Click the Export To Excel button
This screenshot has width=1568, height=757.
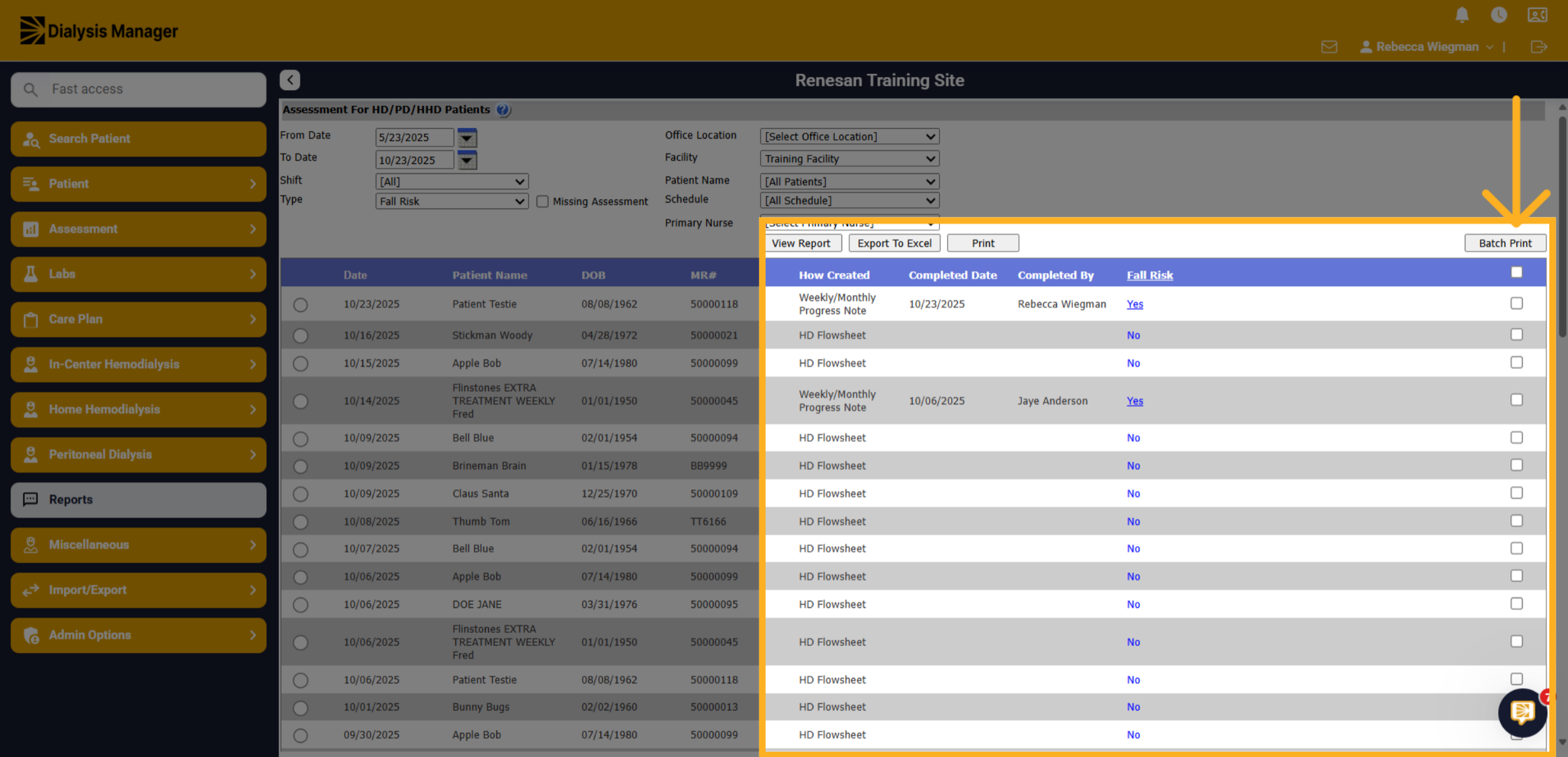(894, 243)
